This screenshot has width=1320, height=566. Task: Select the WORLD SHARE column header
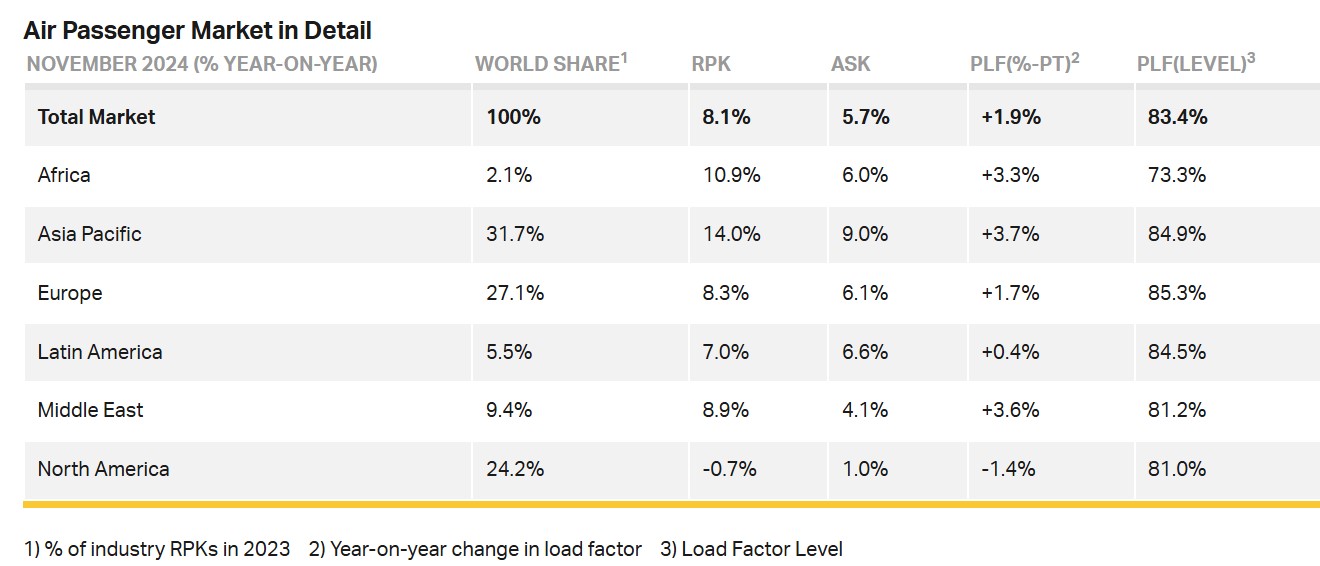click(x=550, y=63)
